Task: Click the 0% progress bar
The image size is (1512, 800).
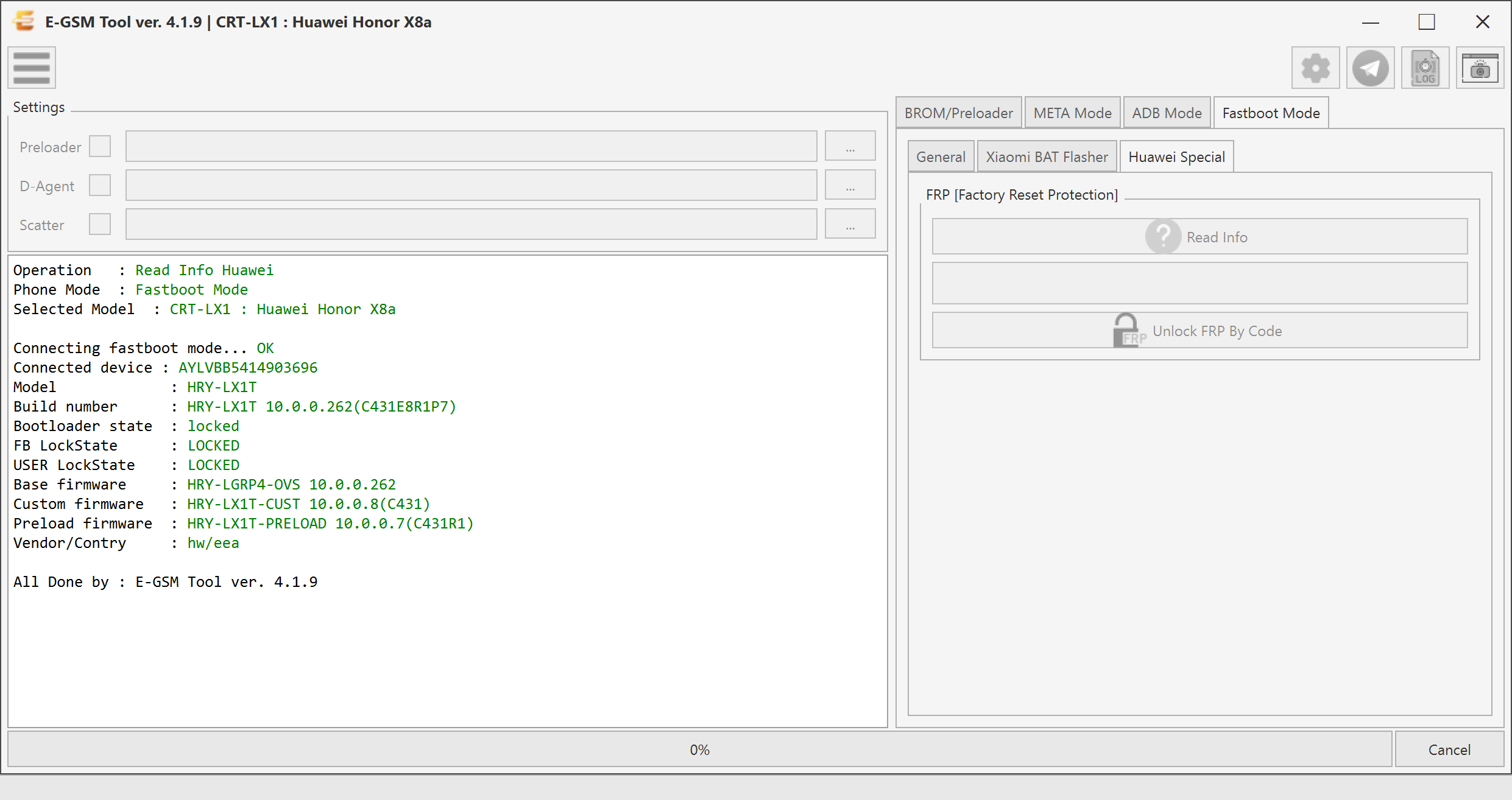Action: pos(699,749)
